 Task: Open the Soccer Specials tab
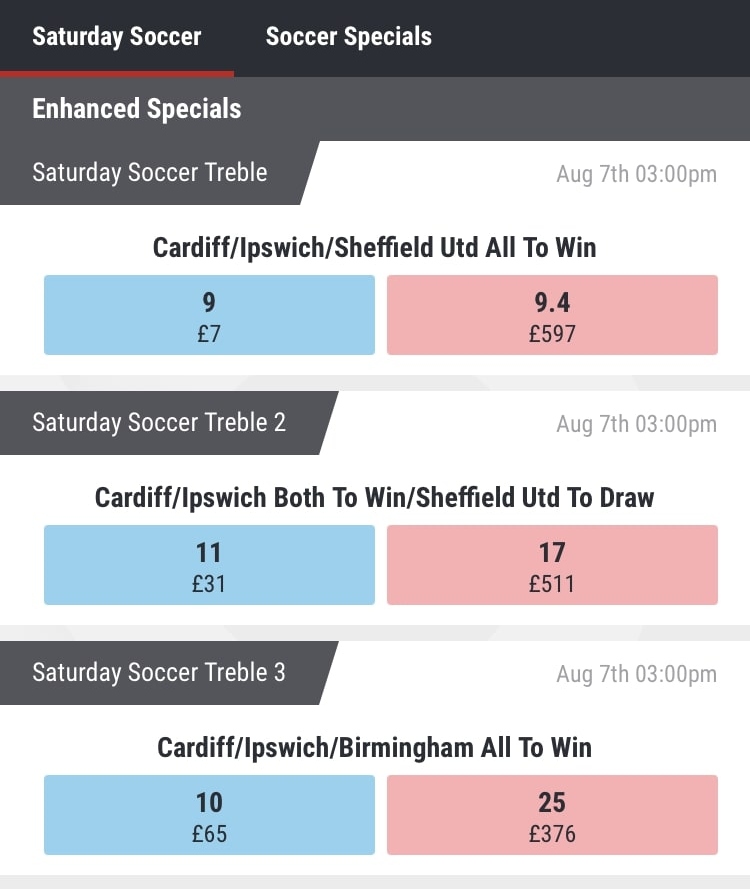click(349, 37)
